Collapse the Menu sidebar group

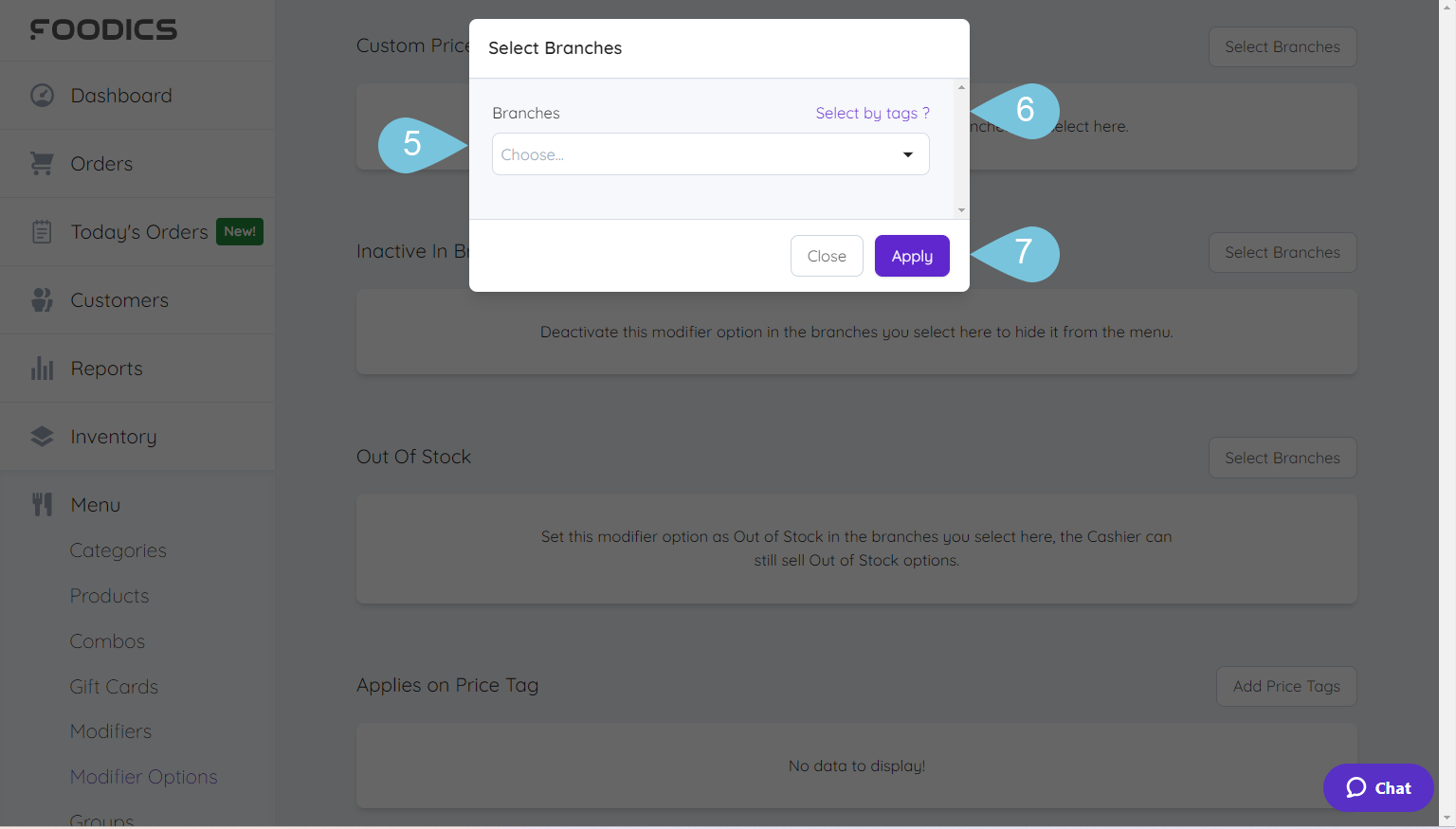click(137, 504)
